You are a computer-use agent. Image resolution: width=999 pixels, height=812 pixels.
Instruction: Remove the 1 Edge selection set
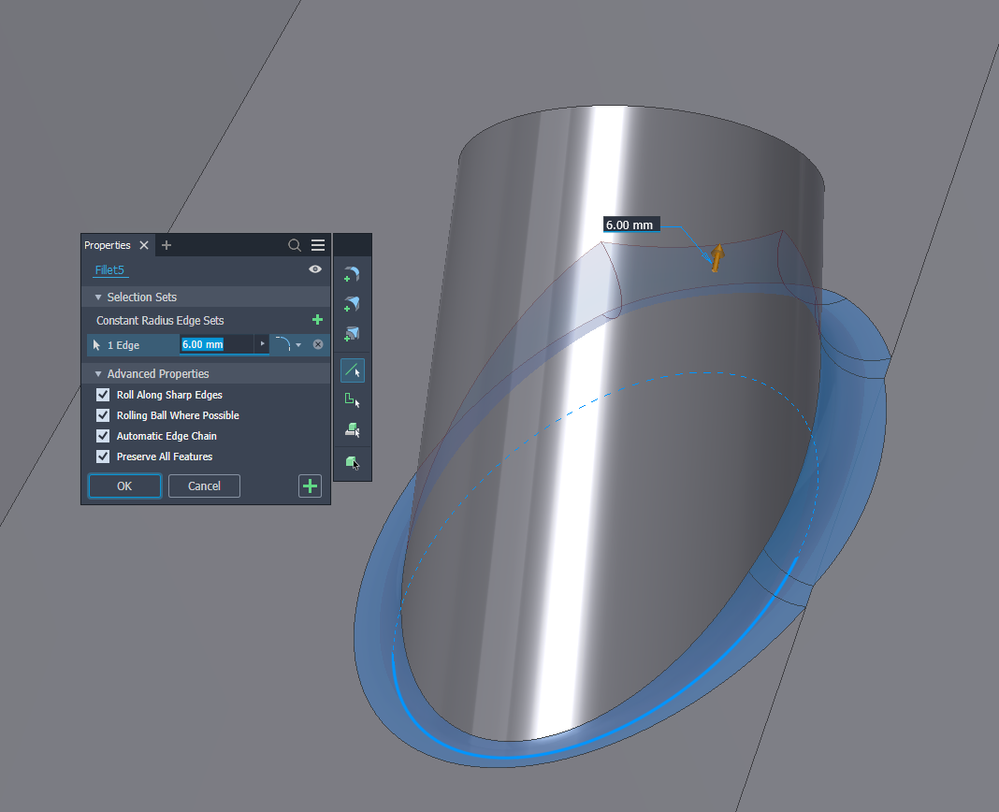[x=318, y=344]
